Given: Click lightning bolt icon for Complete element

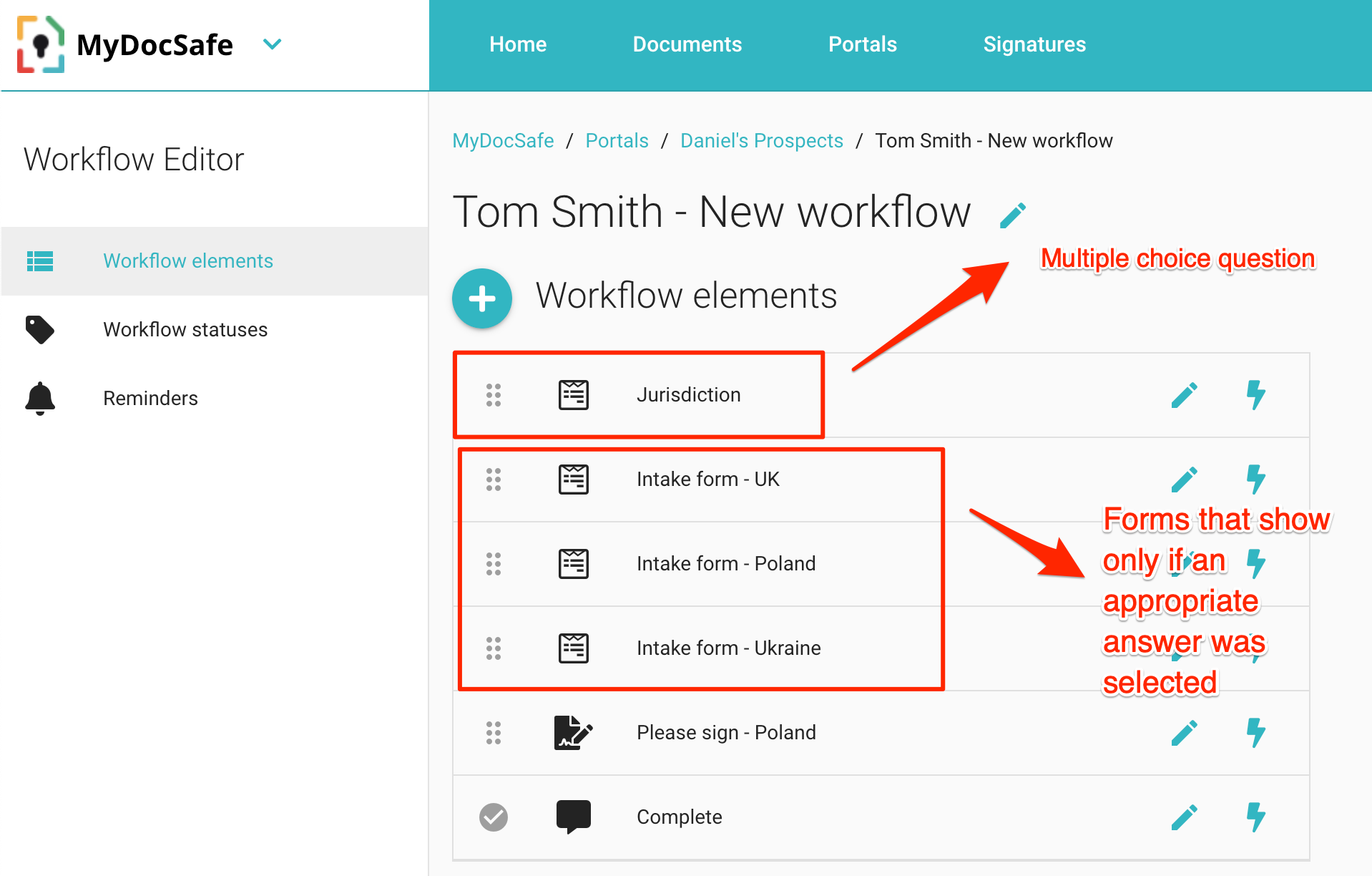Looking at the screenshot, I should click(x=1255, y=817).
